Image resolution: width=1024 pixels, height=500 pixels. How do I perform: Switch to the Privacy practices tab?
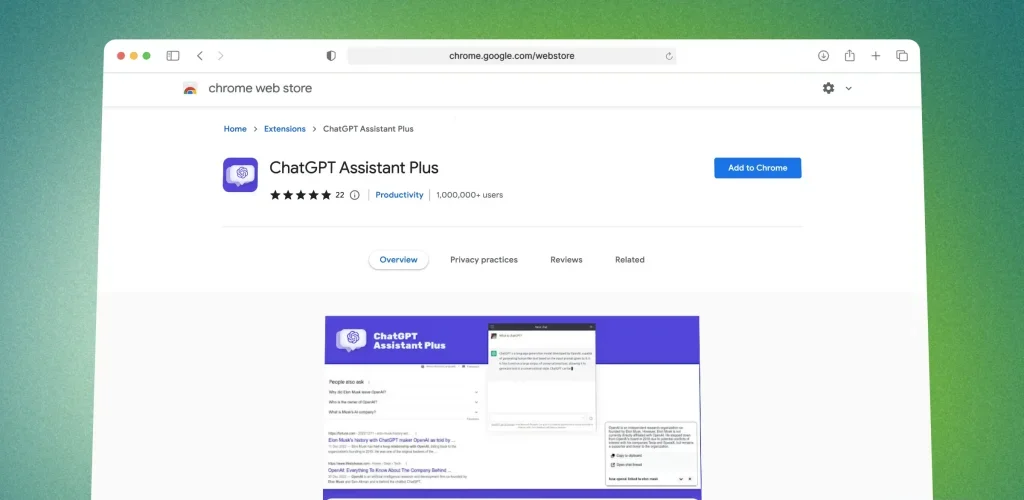coord(484,260)
